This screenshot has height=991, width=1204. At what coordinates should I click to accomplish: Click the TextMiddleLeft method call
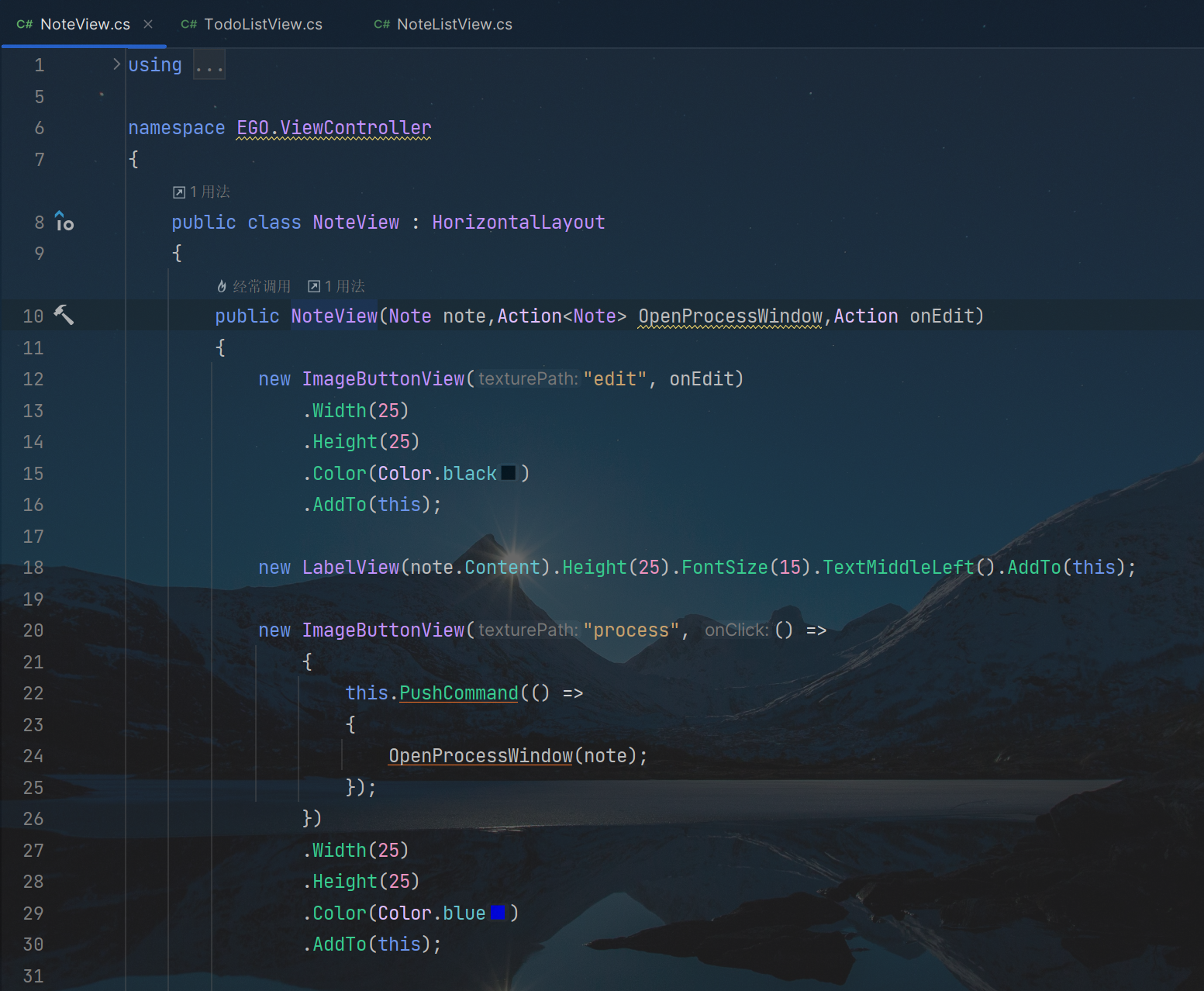point(899,568)
